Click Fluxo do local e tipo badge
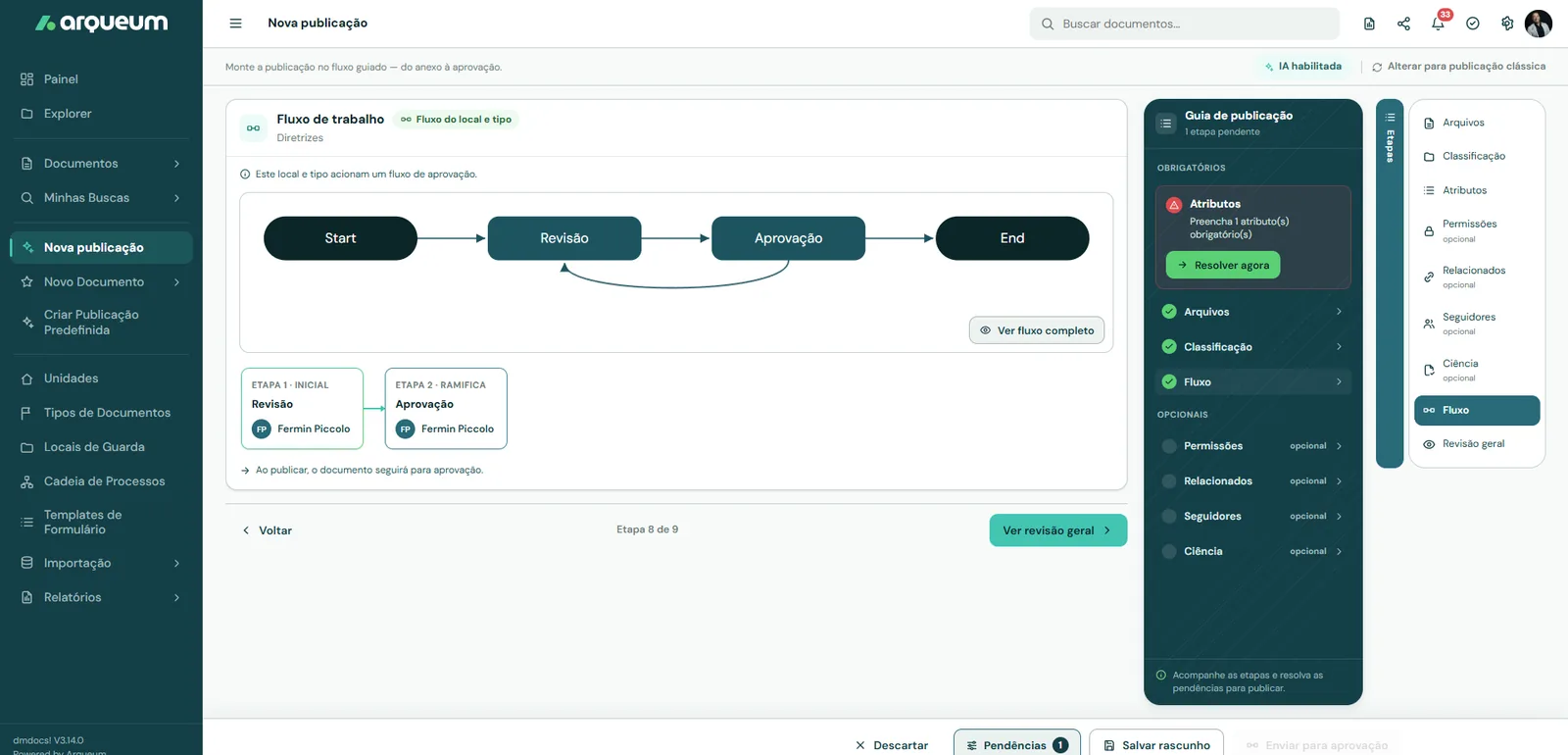This screenshot has width=1568, height=755. click(x=456, y=120)
